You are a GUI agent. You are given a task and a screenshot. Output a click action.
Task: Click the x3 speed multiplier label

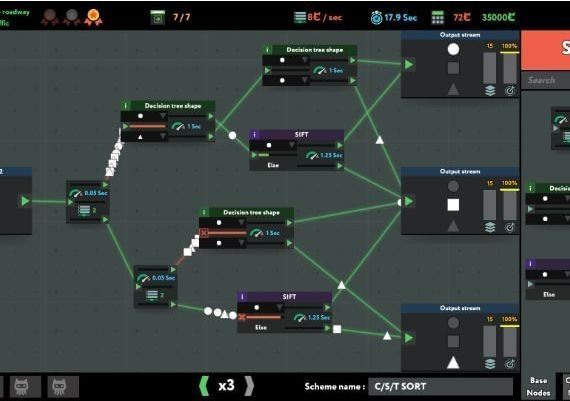point(226,386)
